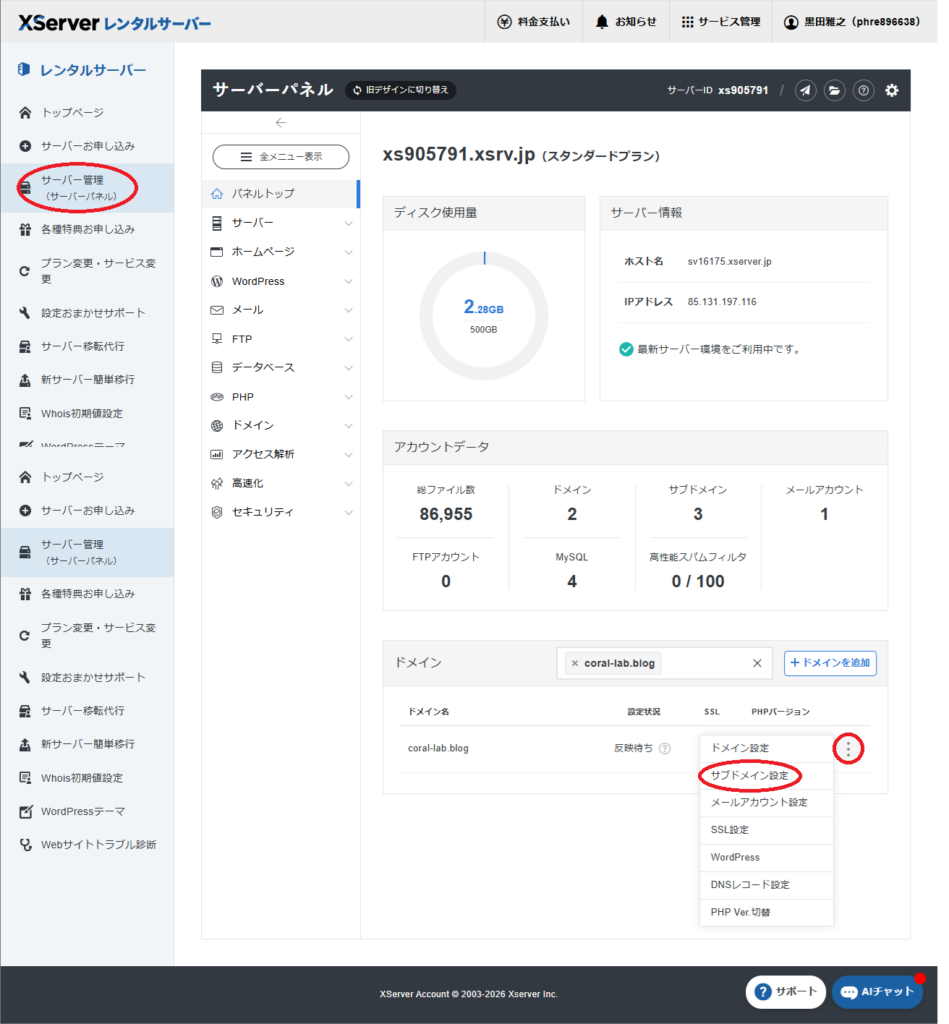The height and width of the screenshot is (1024, 949).
Task: Switch to the old design via 旧デザインに切り替え
Action: [x=401, y=90]
